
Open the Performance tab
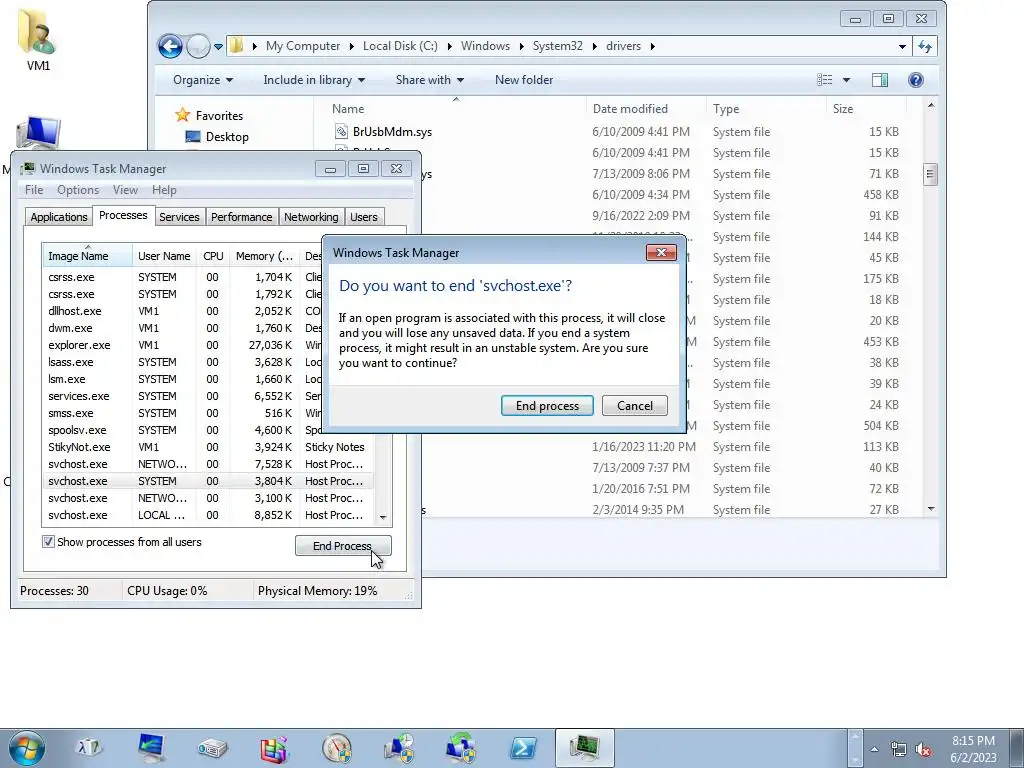pyautogui.click(x=242, y=217)
